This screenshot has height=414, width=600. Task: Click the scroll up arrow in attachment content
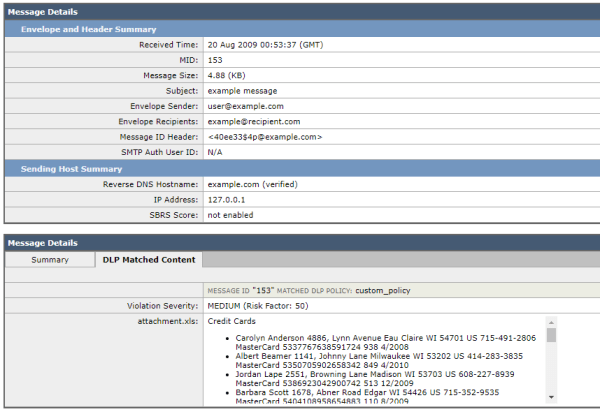click(551, 322)
